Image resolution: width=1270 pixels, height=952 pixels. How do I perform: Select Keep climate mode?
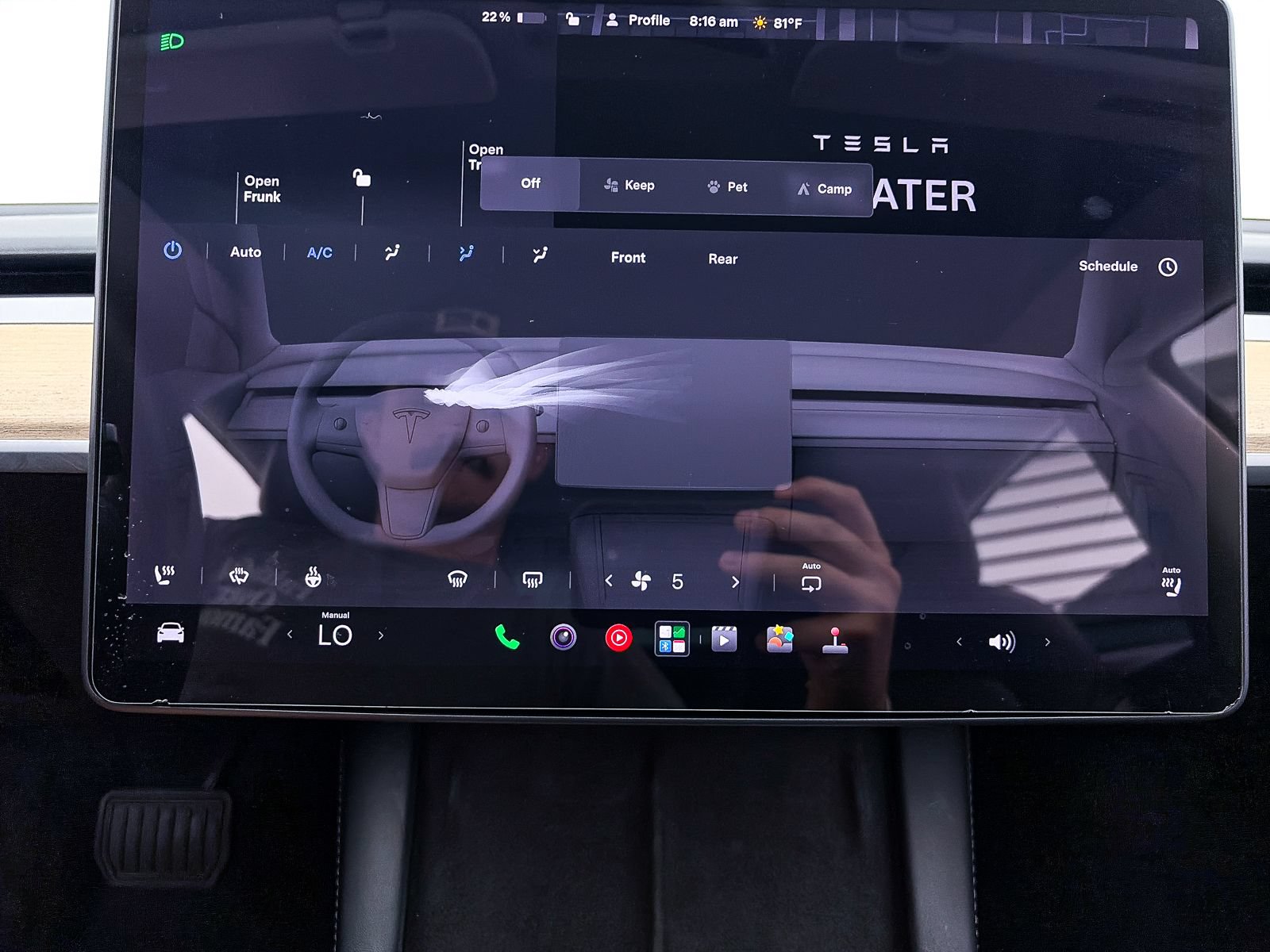[x=629, y=186]
